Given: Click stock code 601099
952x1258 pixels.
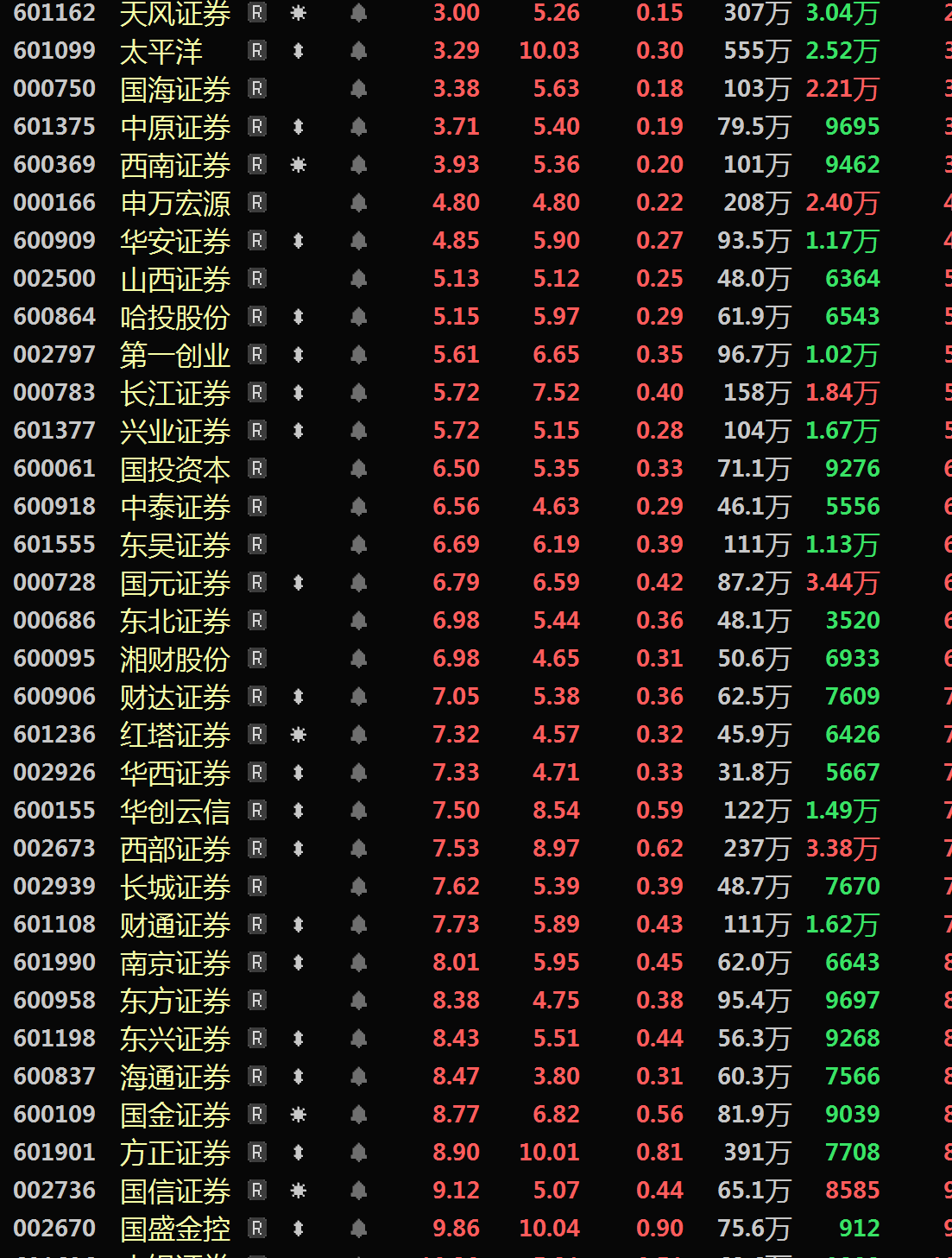Looking at the screenshot, I should click(x=54, y=51).
